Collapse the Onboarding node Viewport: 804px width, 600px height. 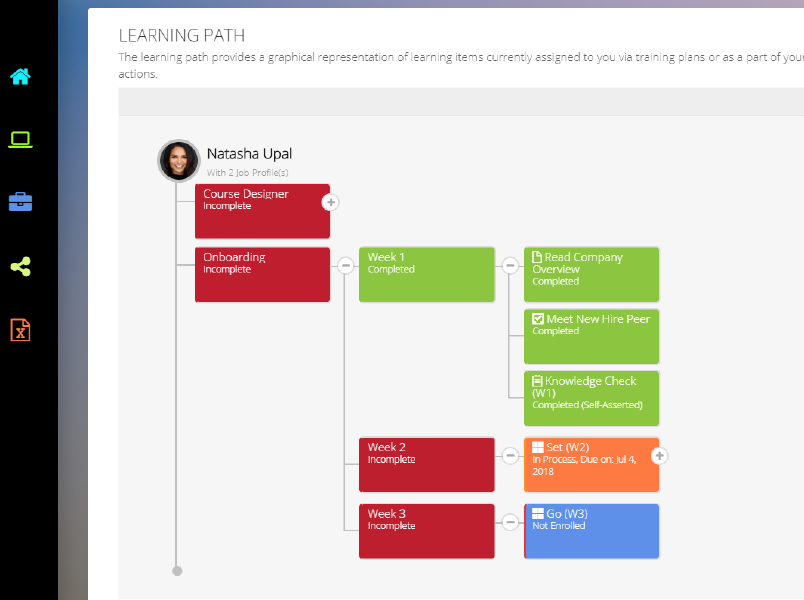coord(345,265)
